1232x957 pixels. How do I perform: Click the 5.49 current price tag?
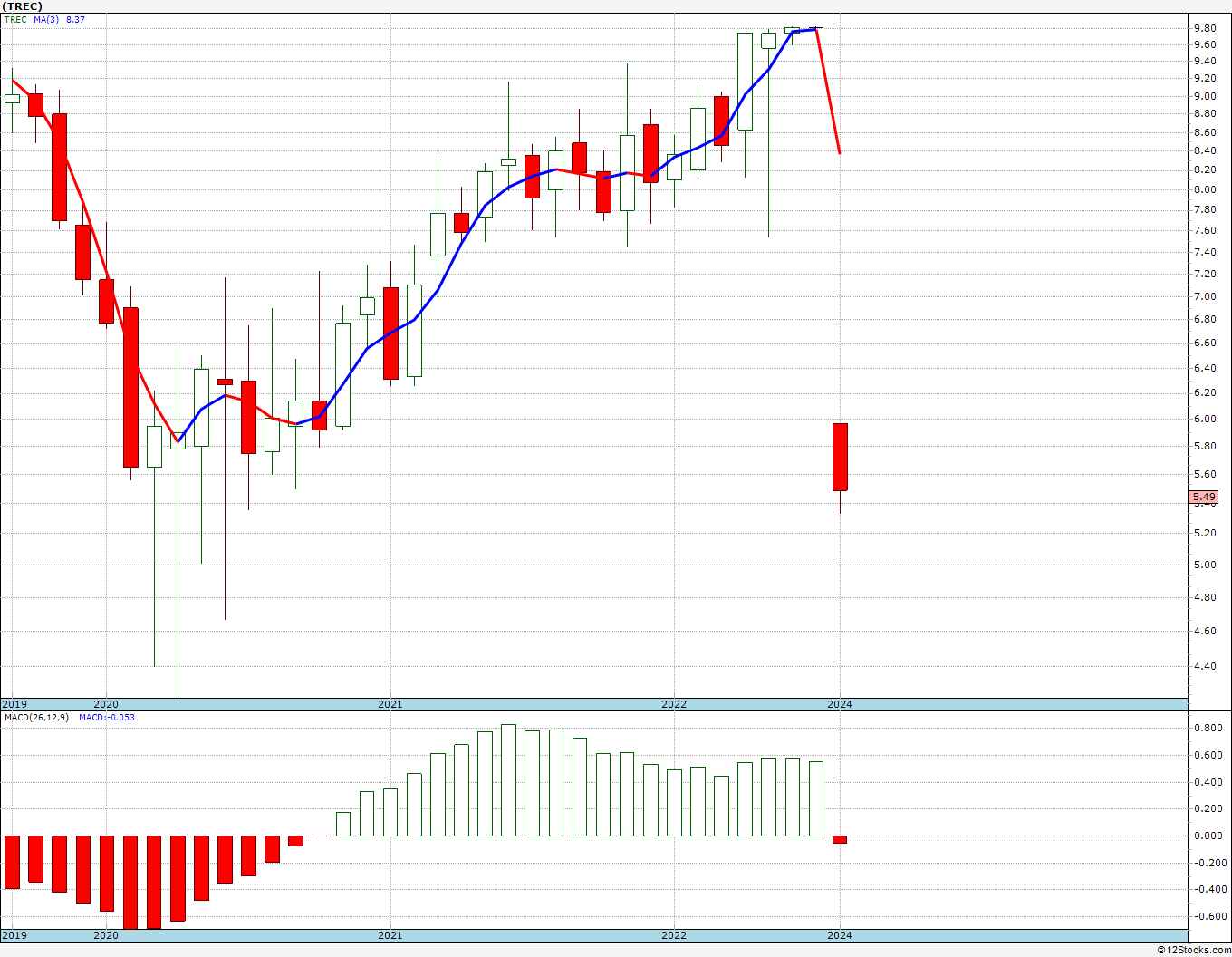(1204, 497)
